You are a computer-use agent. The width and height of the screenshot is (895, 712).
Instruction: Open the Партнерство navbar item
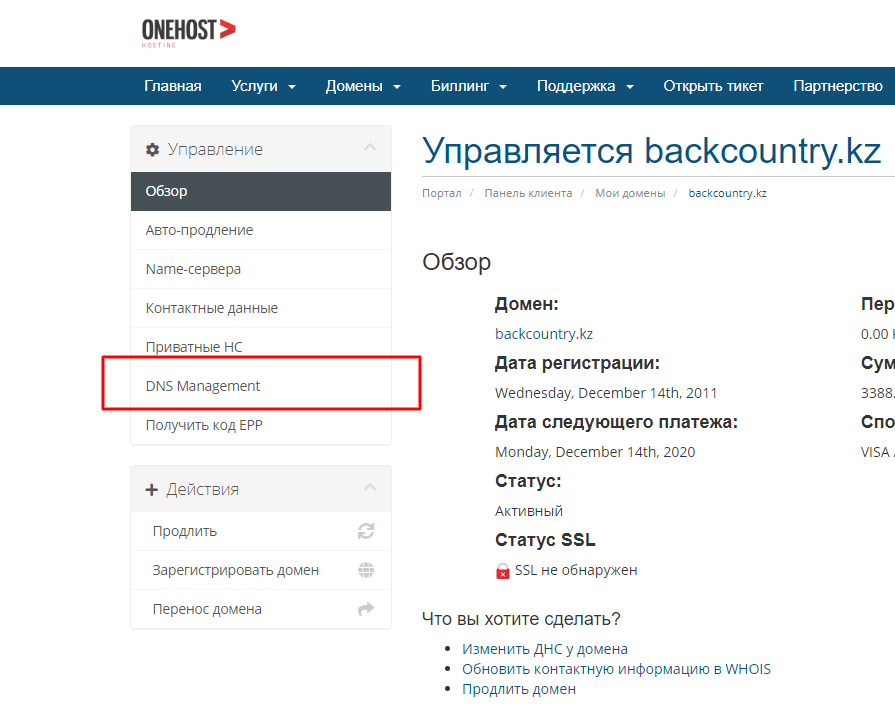(837, 86)
